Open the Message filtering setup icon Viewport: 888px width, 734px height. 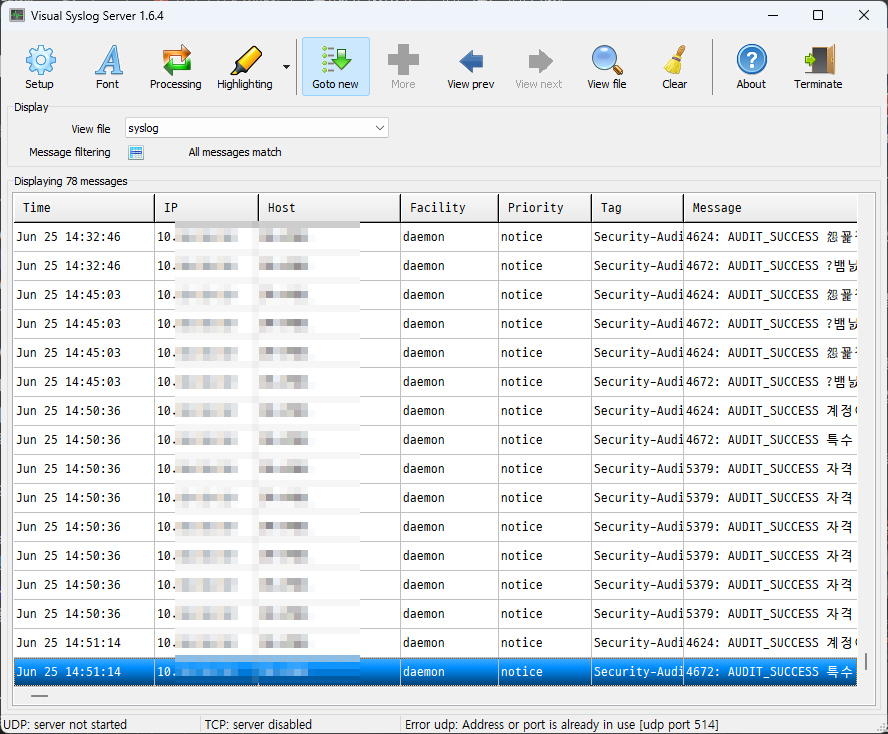[136, 152]
